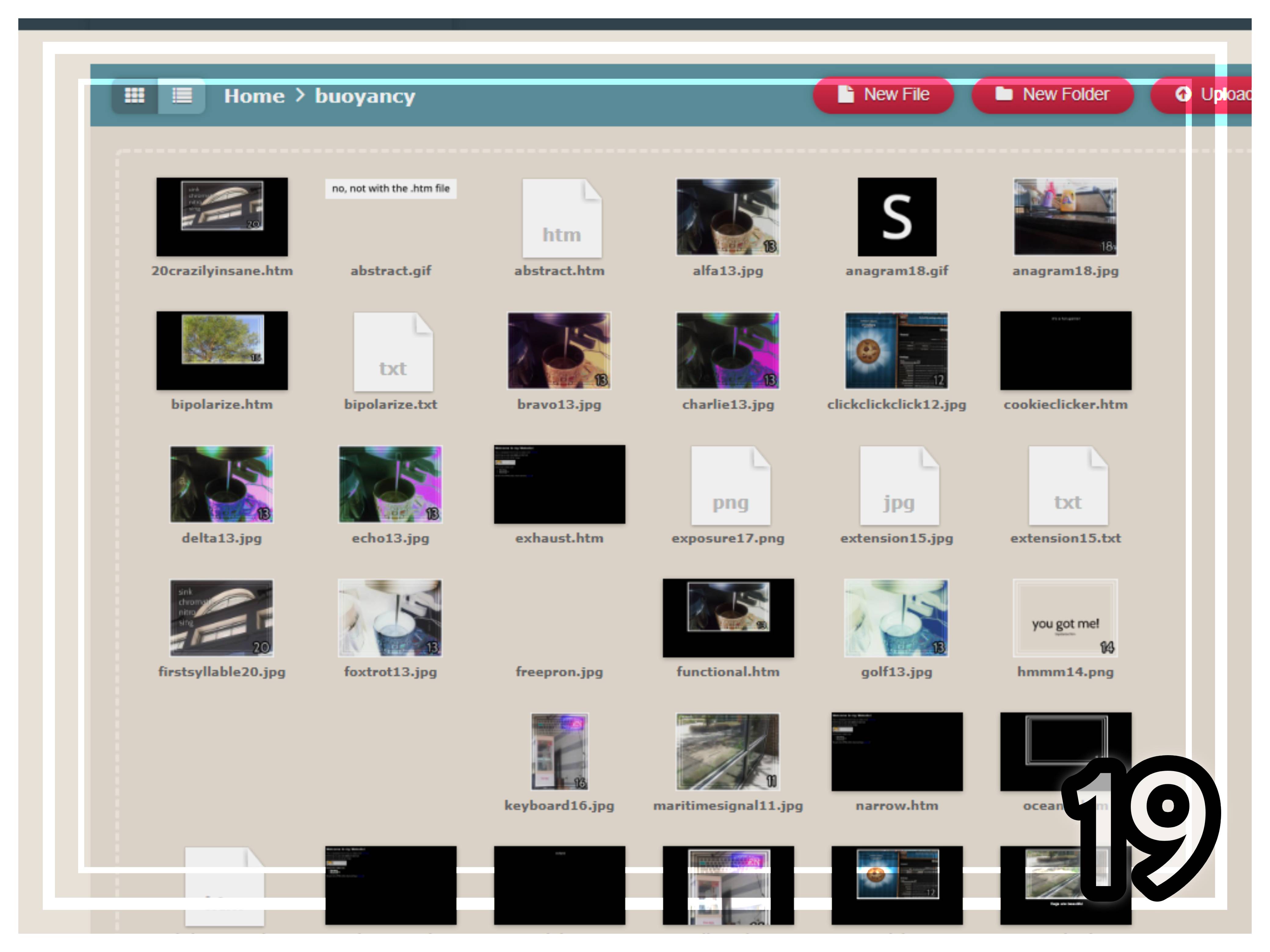The height and width of the screenshot is (952, 1270).
Task: Open charlie13.jpg thumbnail
Action: pos(728,351)
